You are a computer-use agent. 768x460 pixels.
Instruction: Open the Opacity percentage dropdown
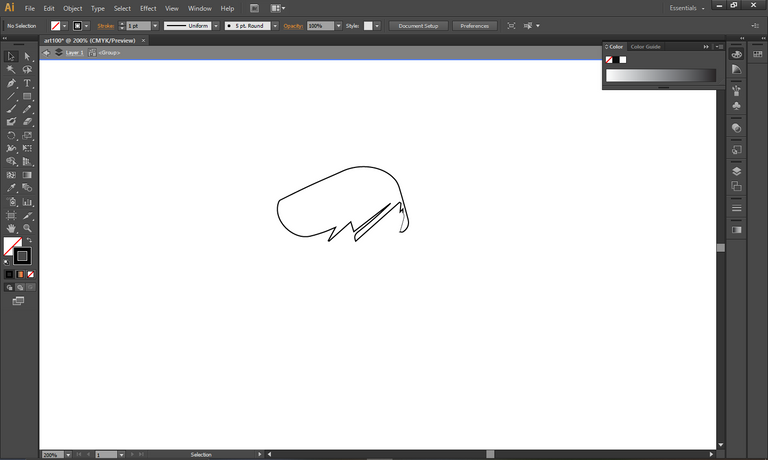click(338, 26)
